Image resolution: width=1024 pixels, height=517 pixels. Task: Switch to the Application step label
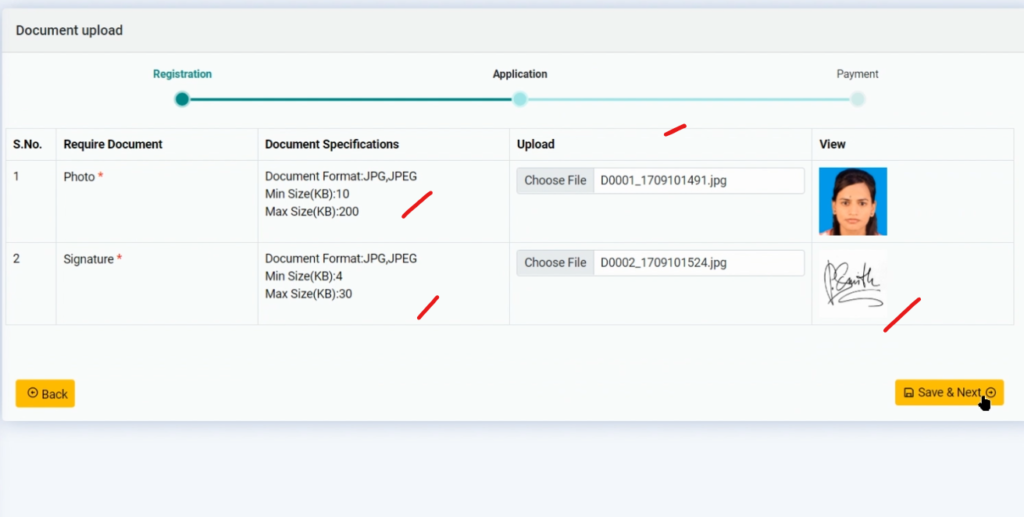pyautogui.click(x=520, y=74)
